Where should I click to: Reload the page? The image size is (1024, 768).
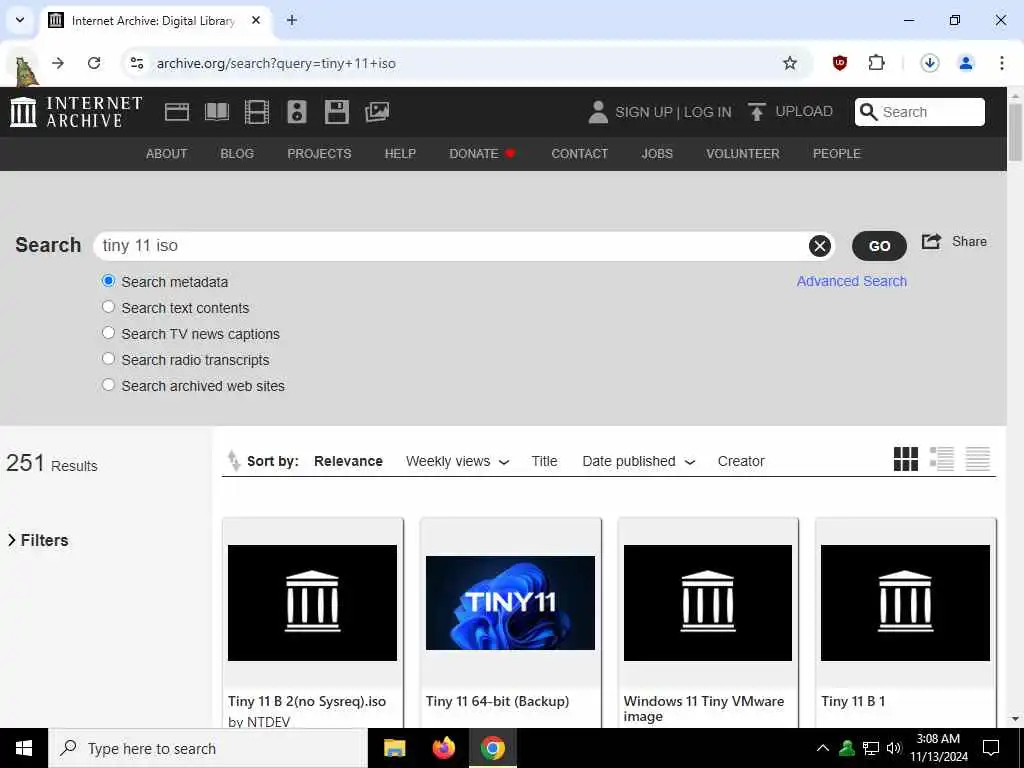[94, 63]
